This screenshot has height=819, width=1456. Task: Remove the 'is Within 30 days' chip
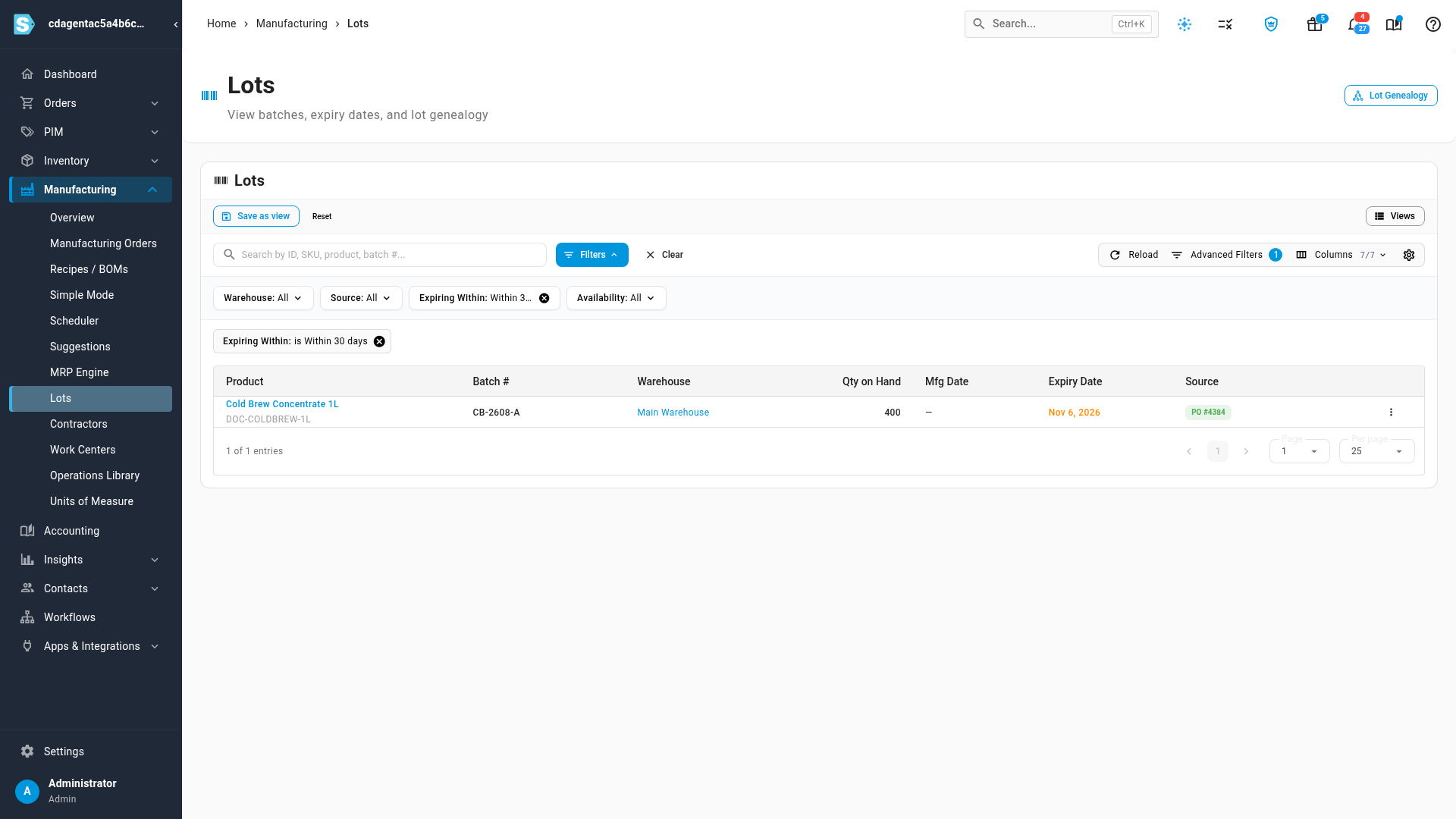pos(379,341)
